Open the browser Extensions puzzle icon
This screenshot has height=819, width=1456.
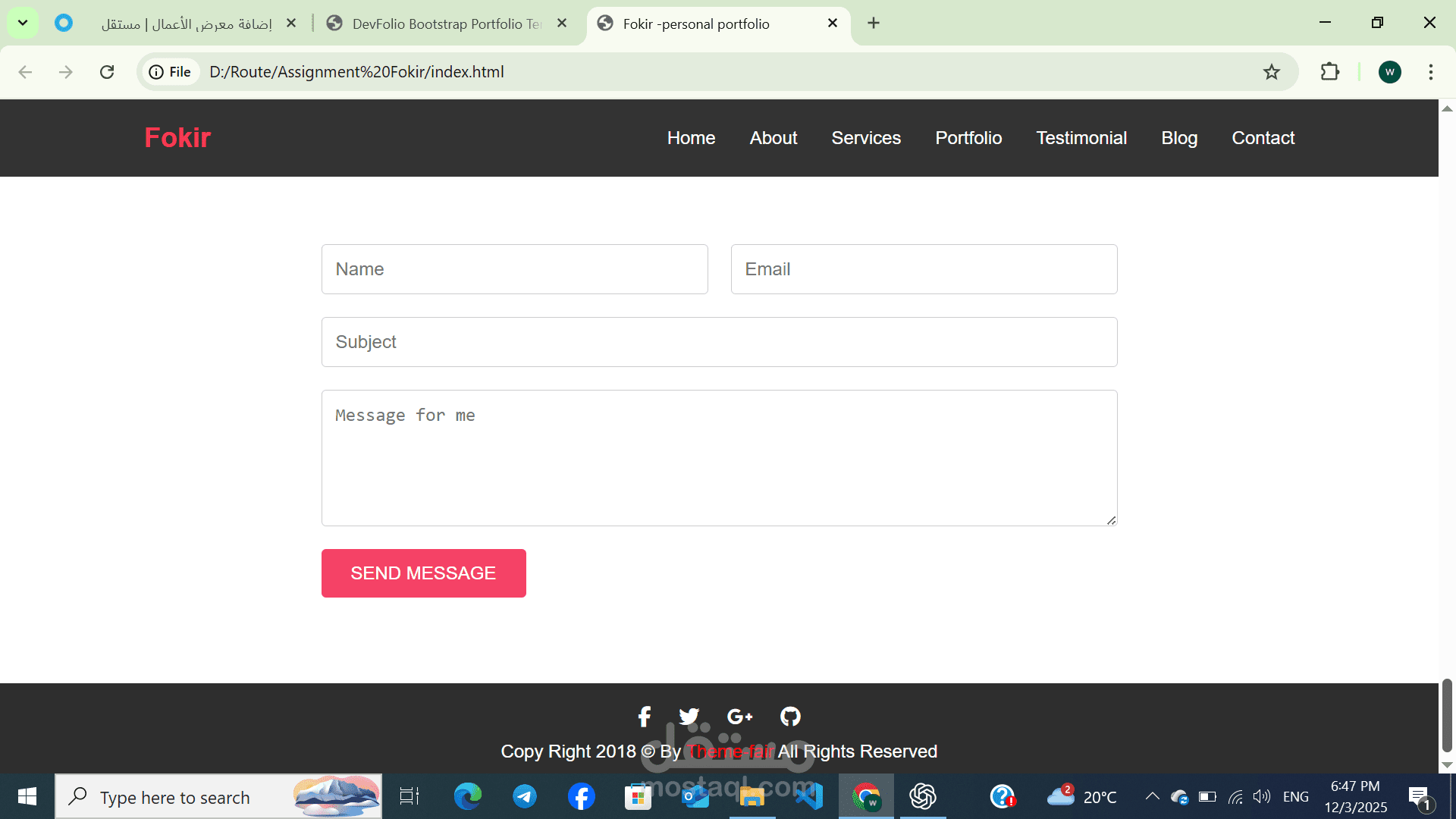click(x=1330, y=72)
